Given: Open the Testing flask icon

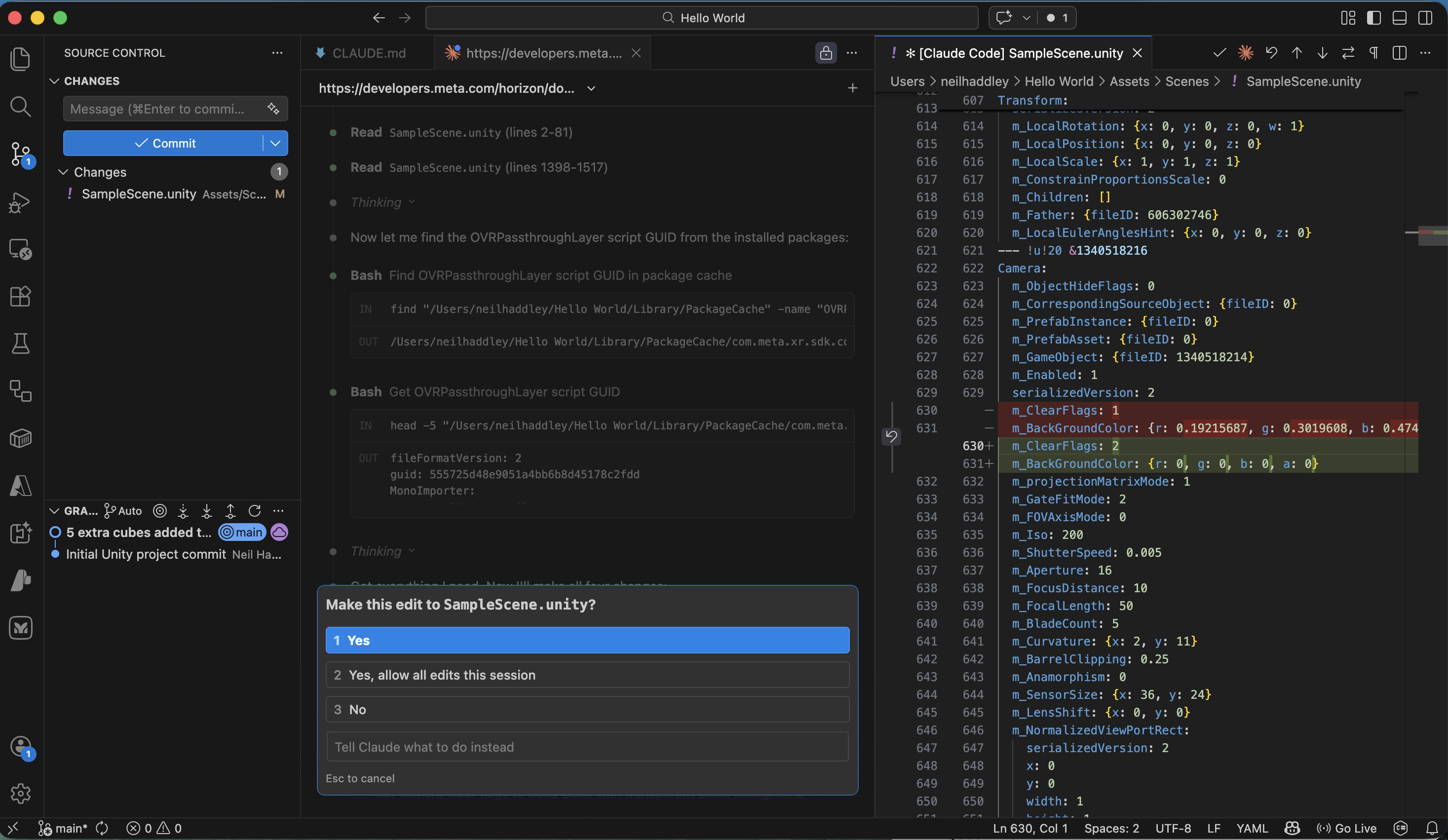Looking at the screenshot, I should (x=21, y=344).
